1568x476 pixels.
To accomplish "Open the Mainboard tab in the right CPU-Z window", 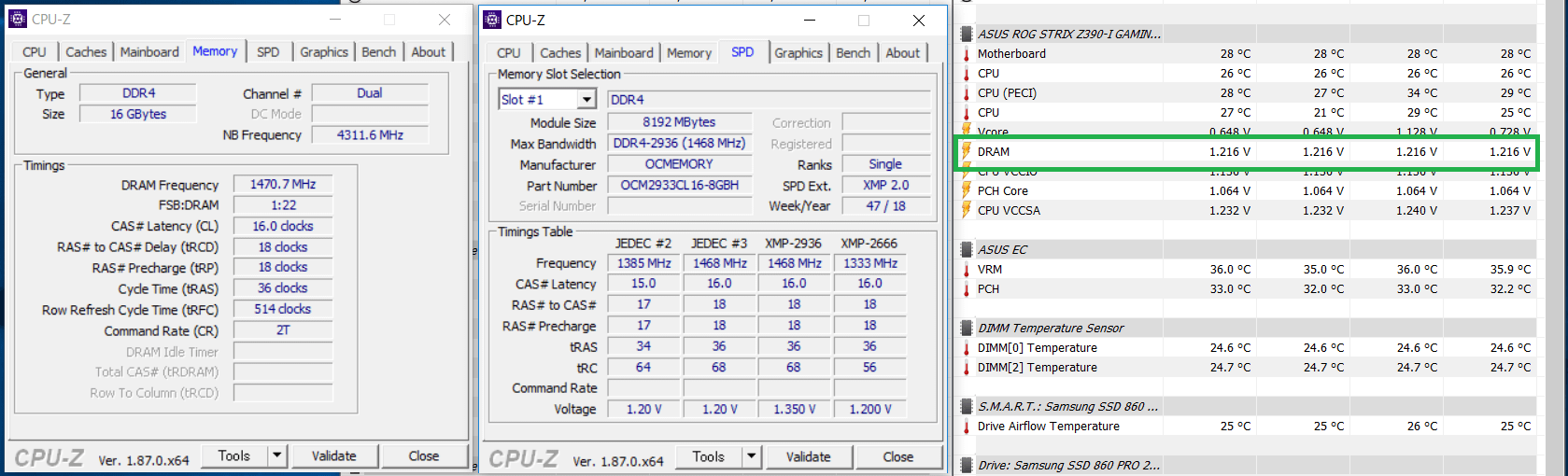I will pyautogui.click(x=624, y=53).
